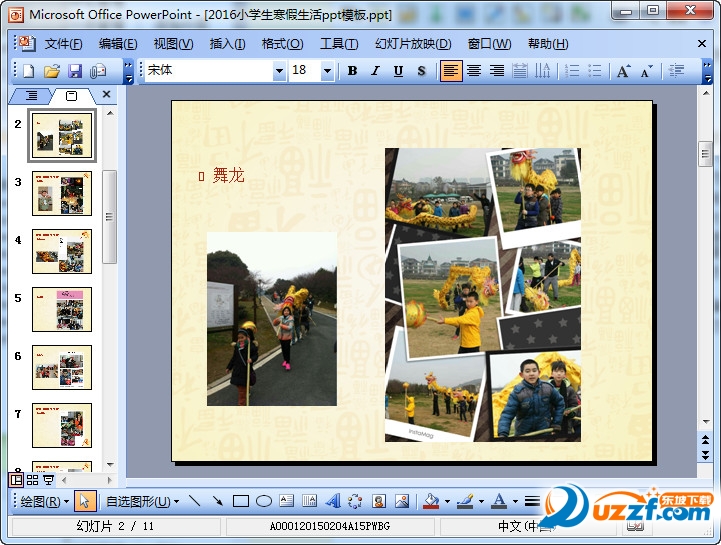
Task: Open the 自选图形(U) AutoShapes menu
Action: [x=143, y=501]
